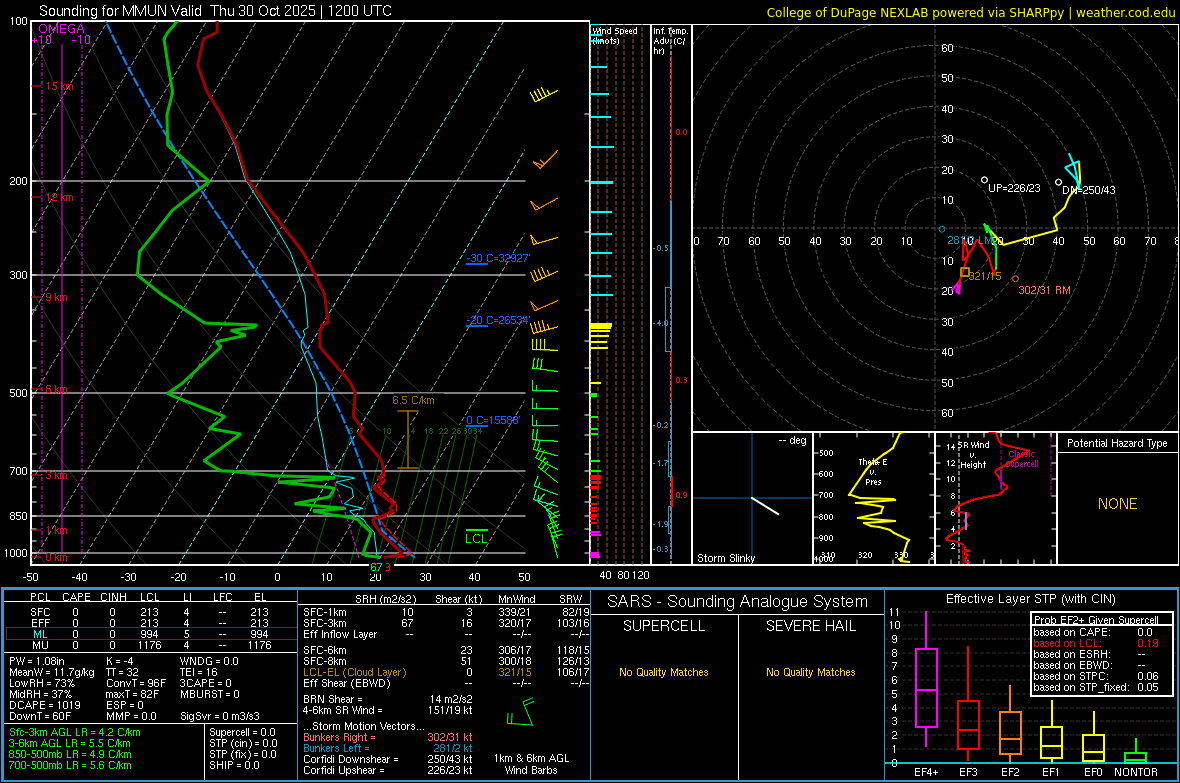Click the -30 C=32927' level label

(x=498, y=258)
